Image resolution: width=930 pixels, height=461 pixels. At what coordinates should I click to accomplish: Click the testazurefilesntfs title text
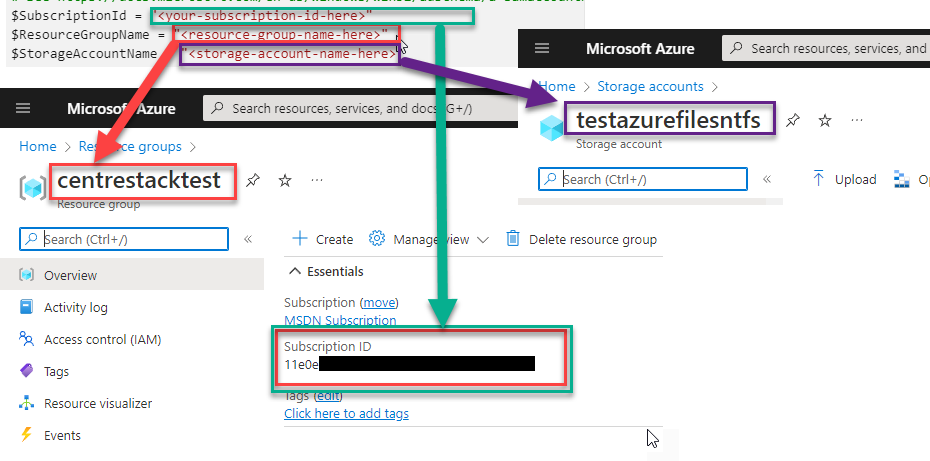pos(668,120)
